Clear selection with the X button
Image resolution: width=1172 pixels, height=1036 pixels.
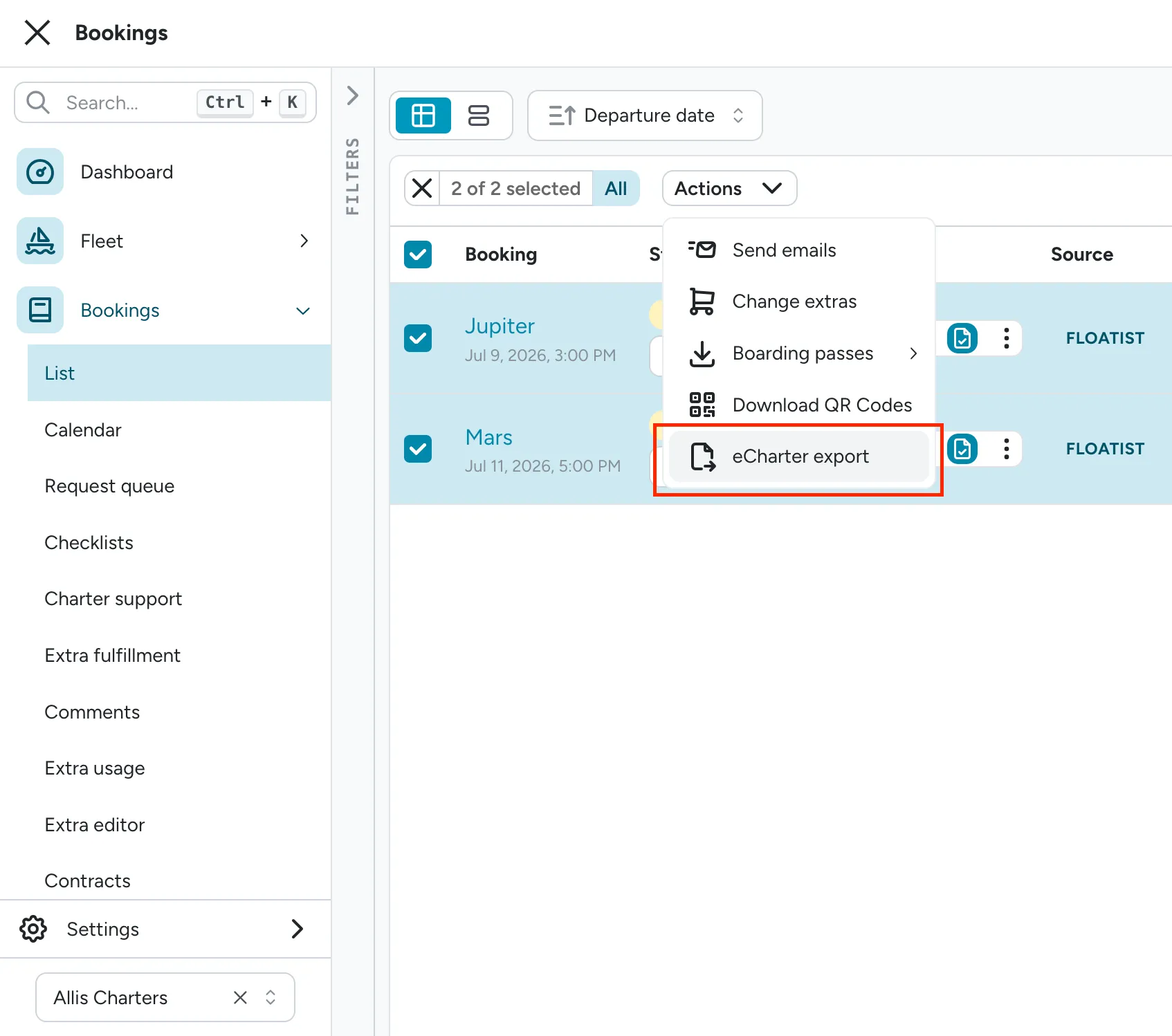click(422, 188)
